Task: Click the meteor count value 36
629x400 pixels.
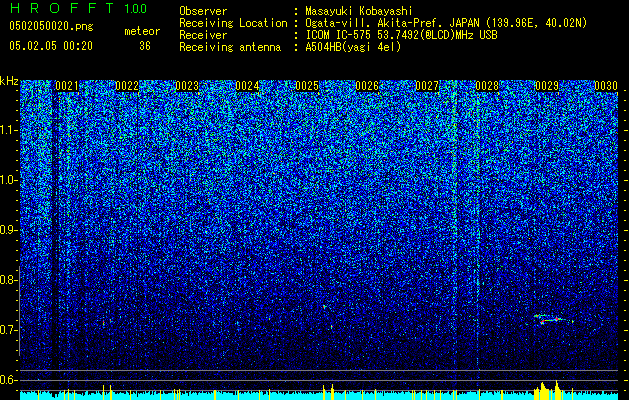Action: [x=145, y=46]
